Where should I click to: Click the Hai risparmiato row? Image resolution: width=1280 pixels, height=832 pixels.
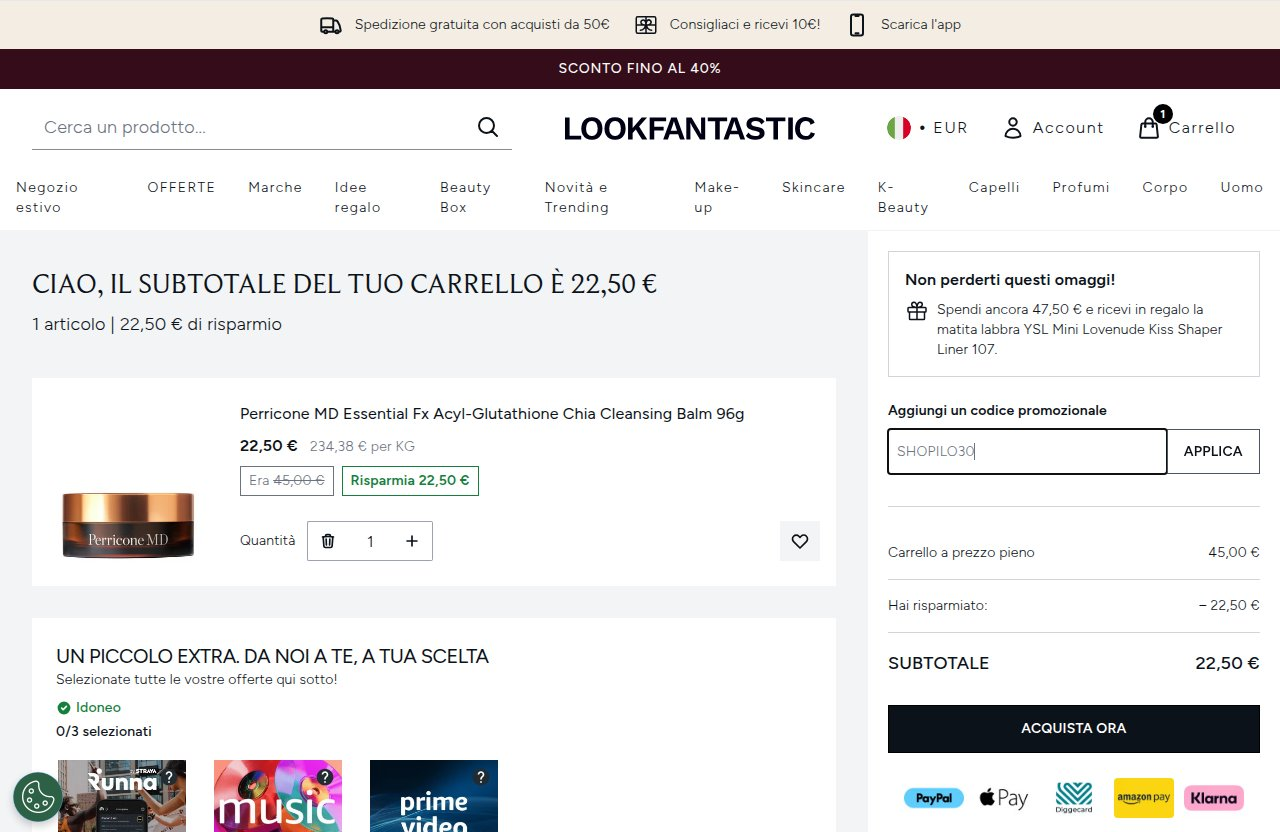pyautogui.click(x=1074, y=605)
